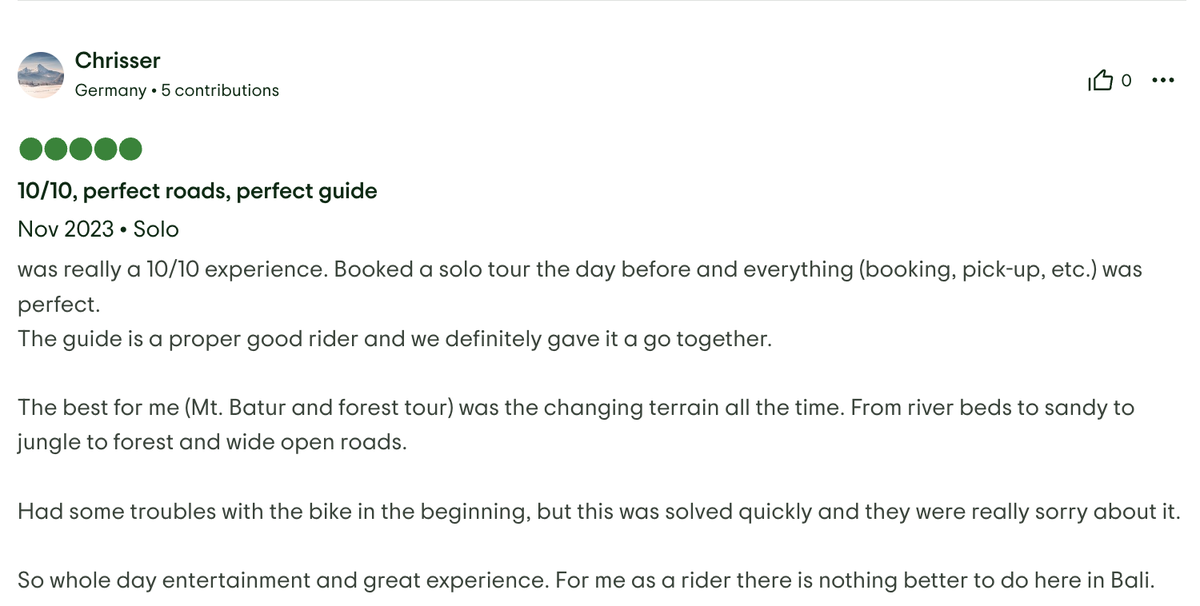Click the closing sentence 'So whole day entertainment'

click(x=586, y=579)
